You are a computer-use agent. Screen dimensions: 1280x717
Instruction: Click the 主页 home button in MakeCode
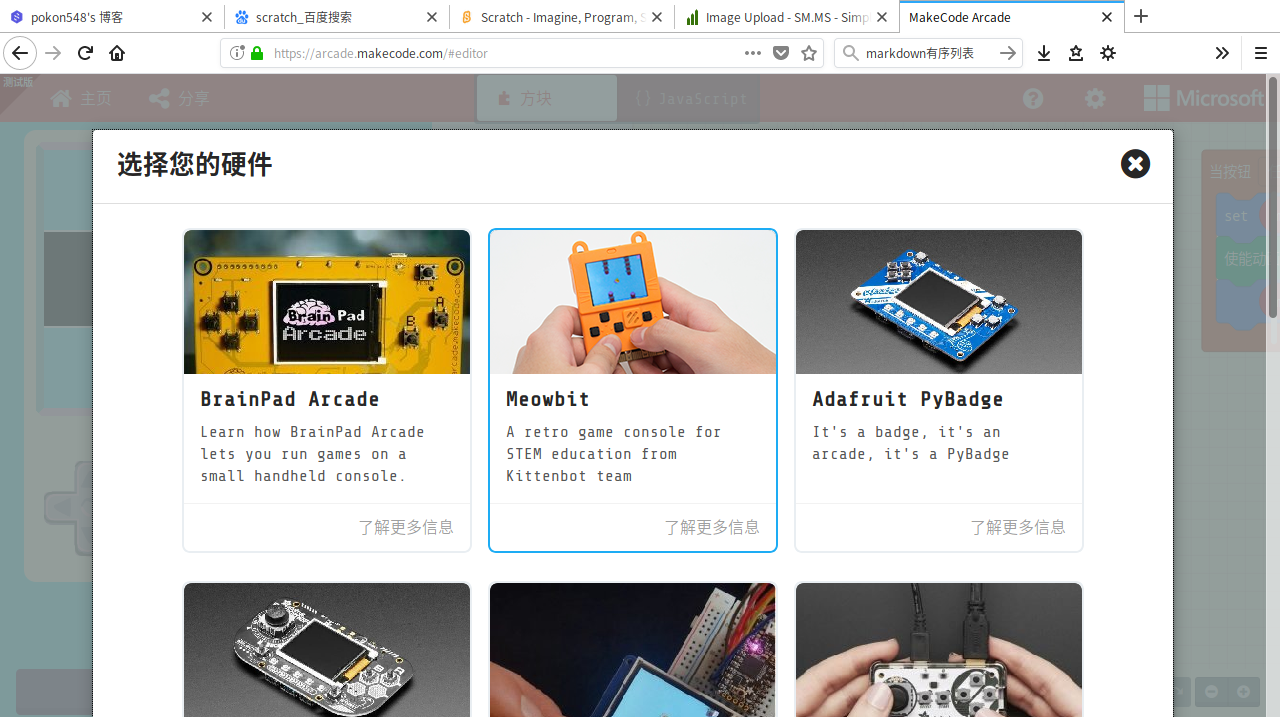(x=81, y=98)
